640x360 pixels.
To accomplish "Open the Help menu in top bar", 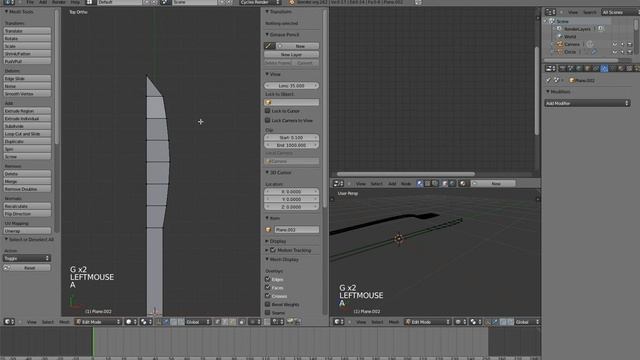I will click(x=75, y=2).
